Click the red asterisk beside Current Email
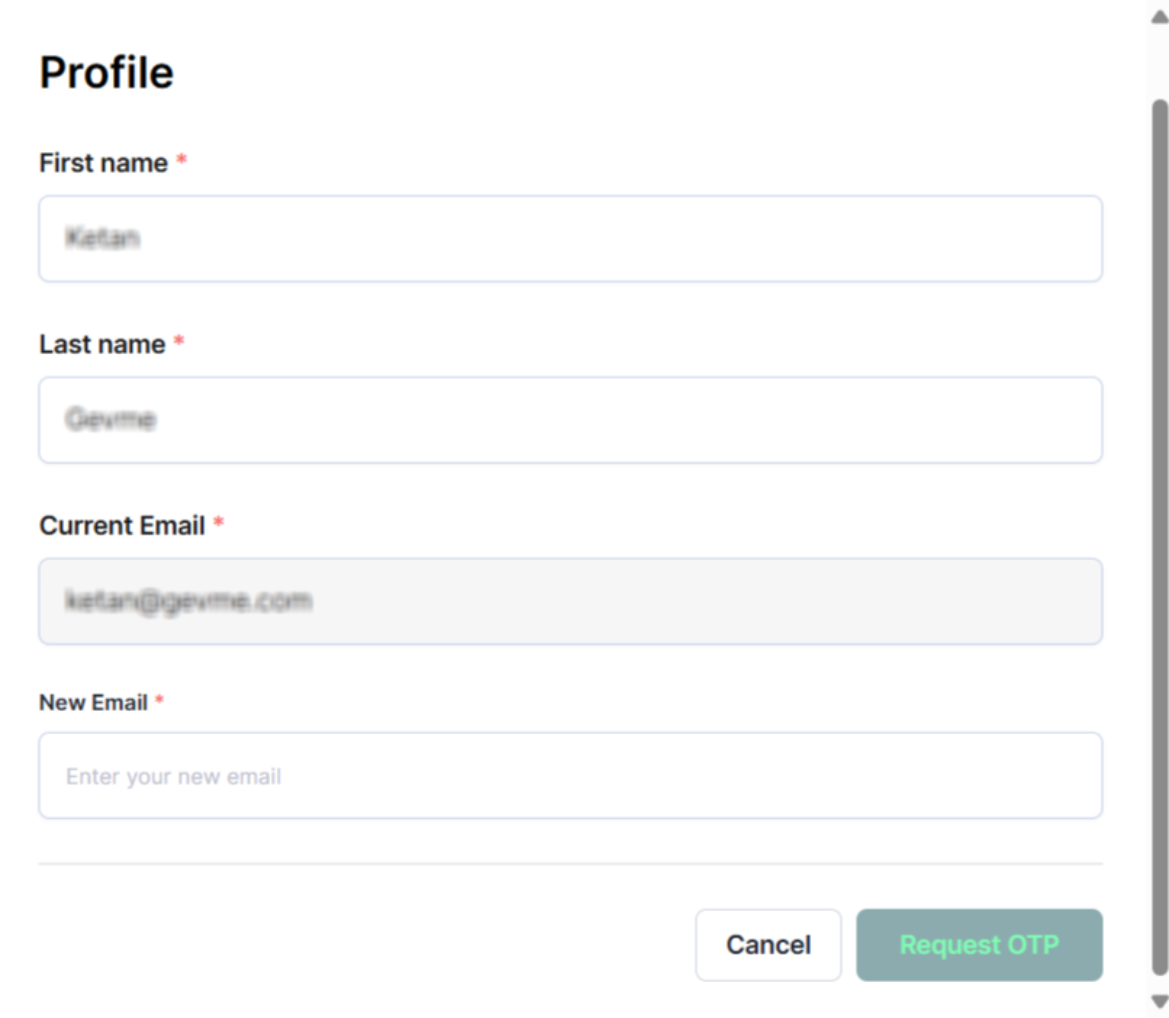This screenshot has height=1018, width=1169. pyautogui.click(x=219, y=524)
